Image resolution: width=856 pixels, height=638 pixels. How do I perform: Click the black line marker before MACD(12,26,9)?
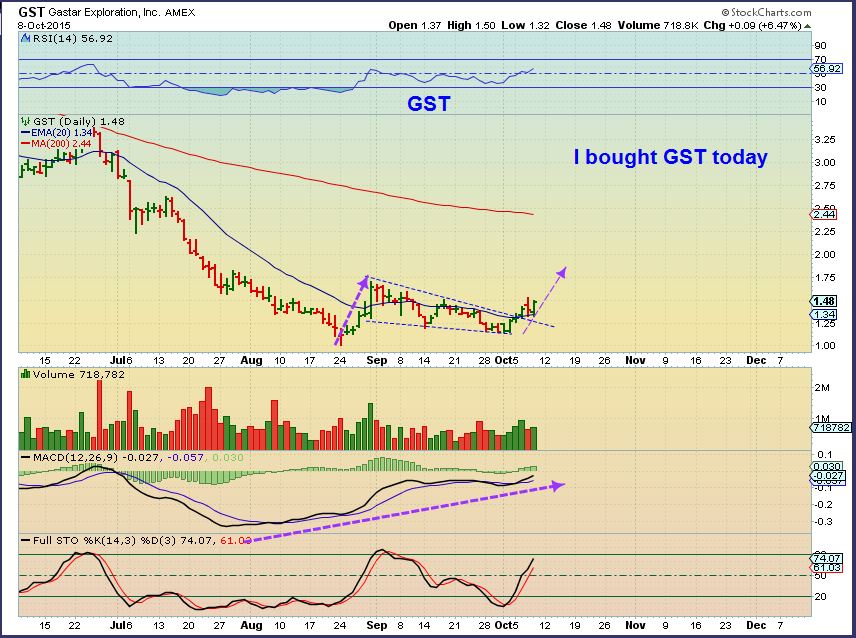[26, 457]
